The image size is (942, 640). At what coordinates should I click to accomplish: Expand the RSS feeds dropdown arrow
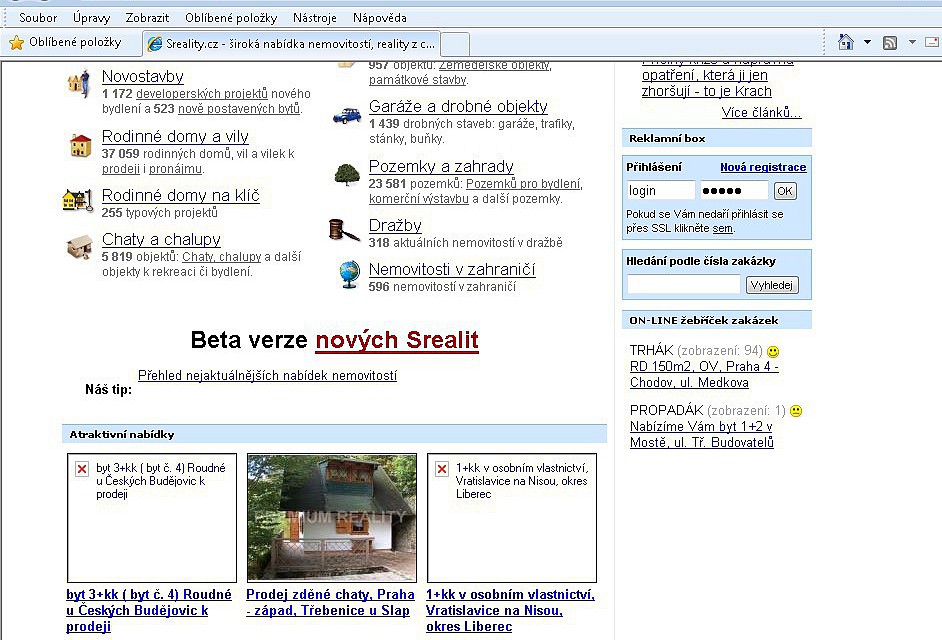[x=908, y=43]
